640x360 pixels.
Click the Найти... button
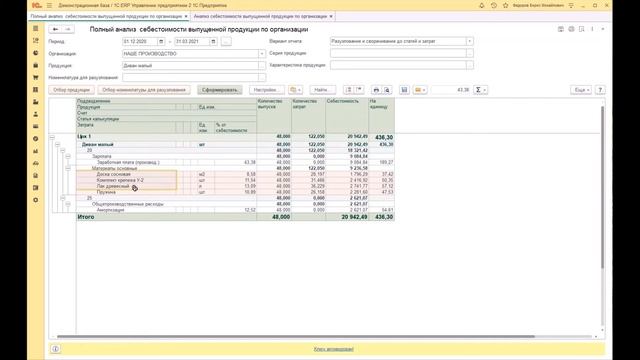[x=322, y=90]
